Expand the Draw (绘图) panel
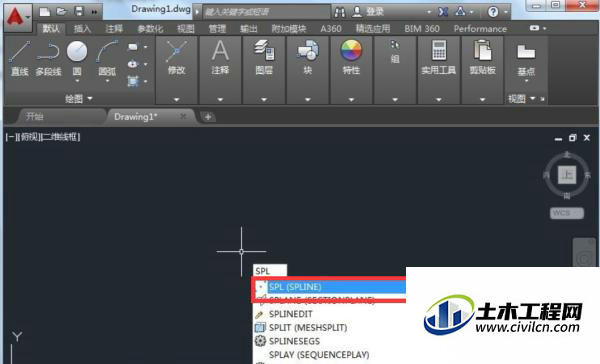This screenshot has height=364, width=600. pyautogui.click(x=78, y=99)
